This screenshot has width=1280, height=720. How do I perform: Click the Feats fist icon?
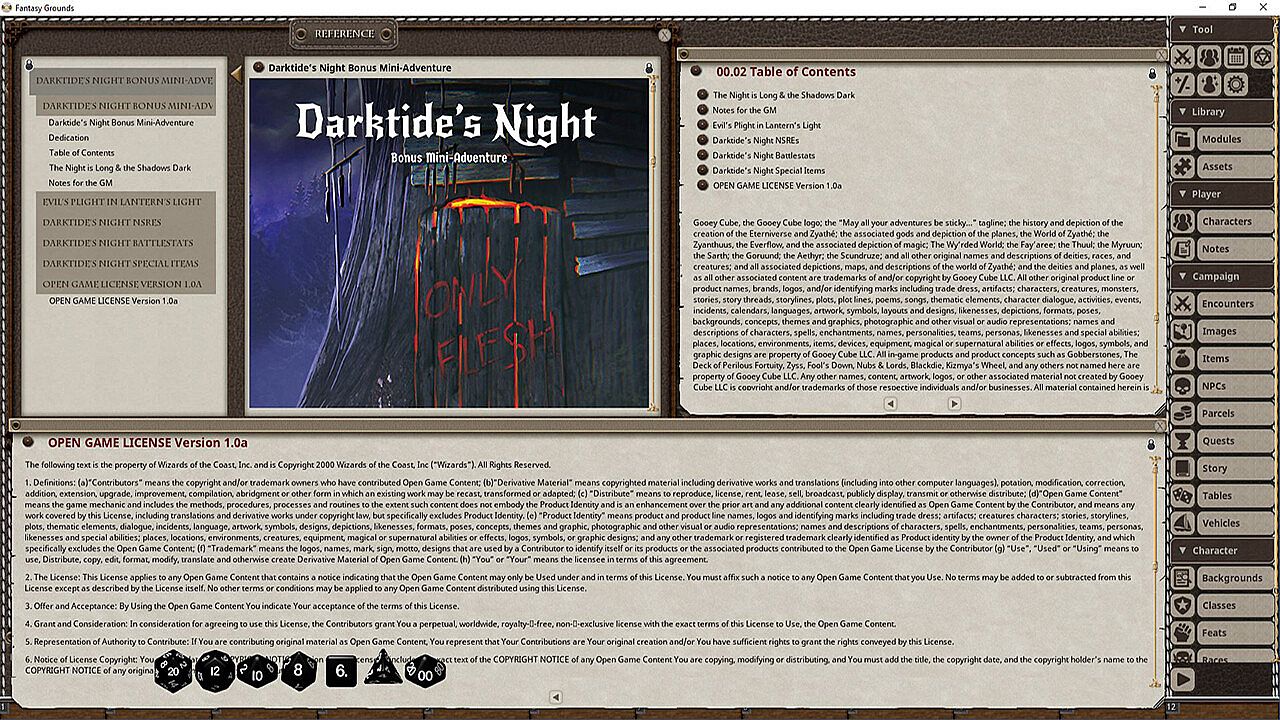tap(1183, 633)
